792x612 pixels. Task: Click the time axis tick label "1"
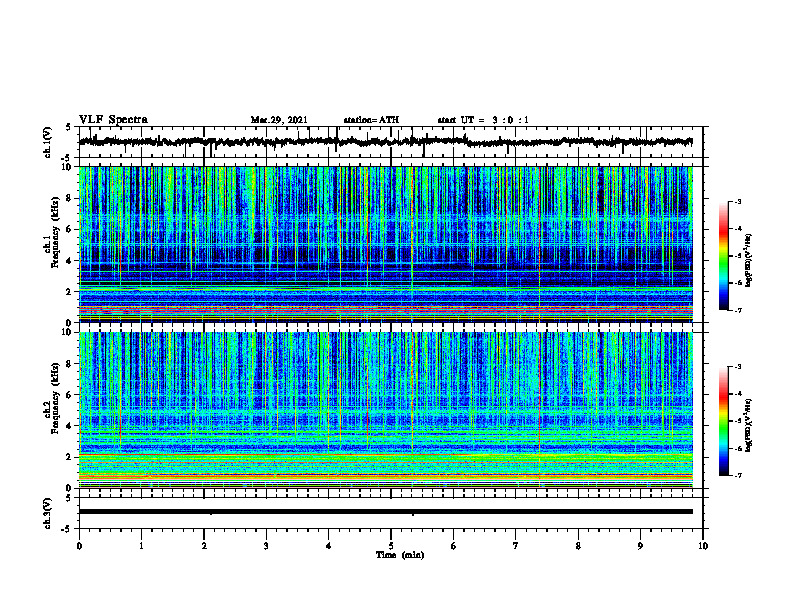click(141, 546)
